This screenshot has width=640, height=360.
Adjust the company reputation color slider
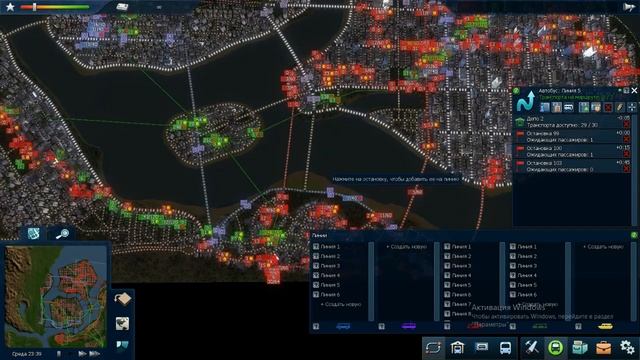tap(55, 7)
